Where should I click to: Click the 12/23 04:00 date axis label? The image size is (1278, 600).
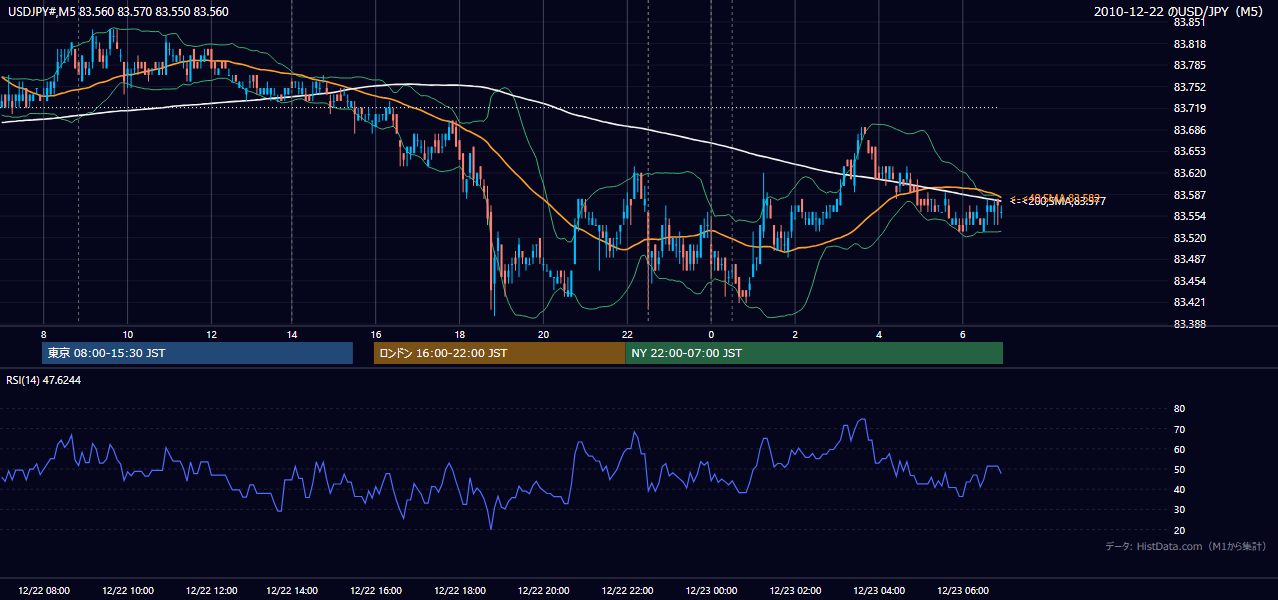tap(879, 591)
